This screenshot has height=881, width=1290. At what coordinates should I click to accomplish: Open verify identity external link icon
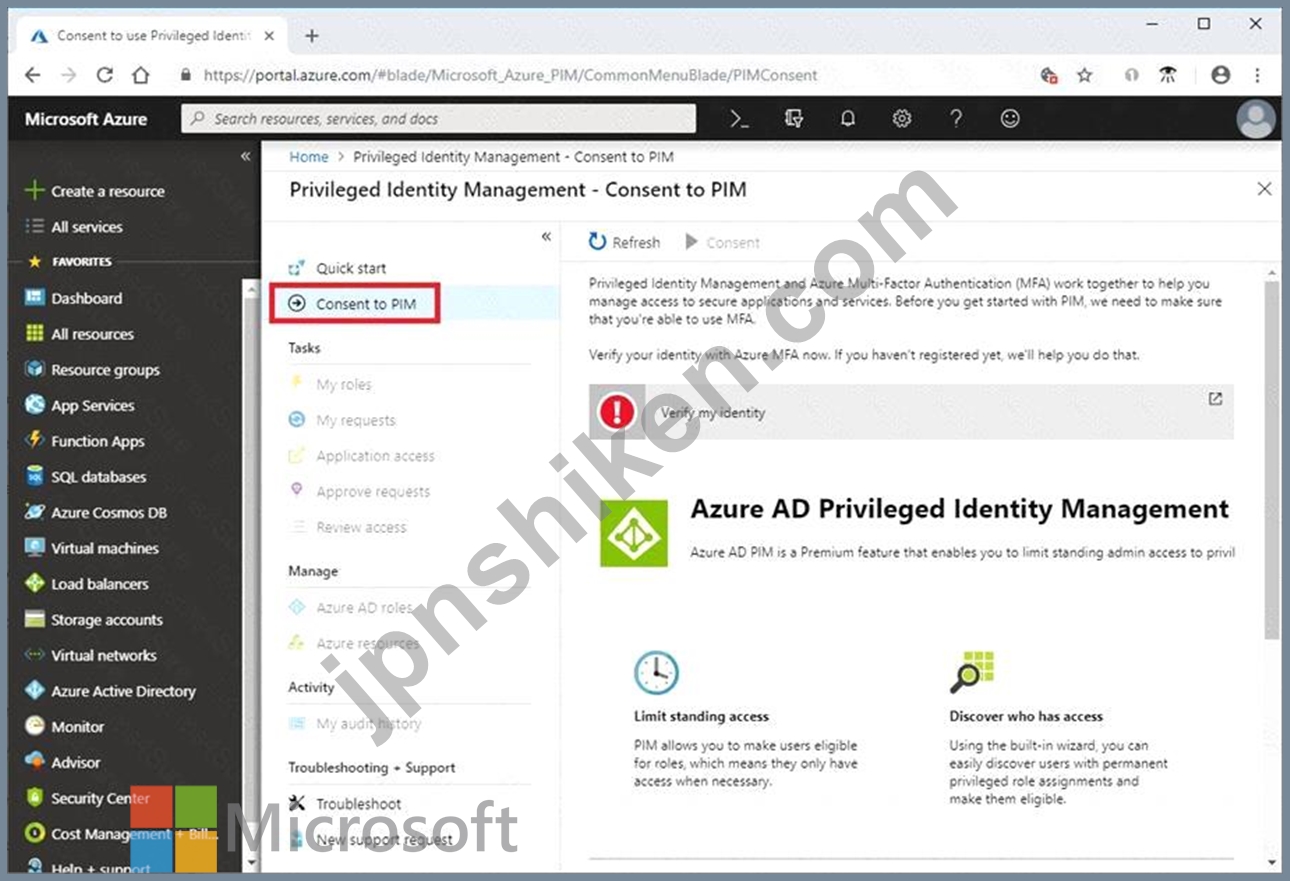coord(1215,399)
